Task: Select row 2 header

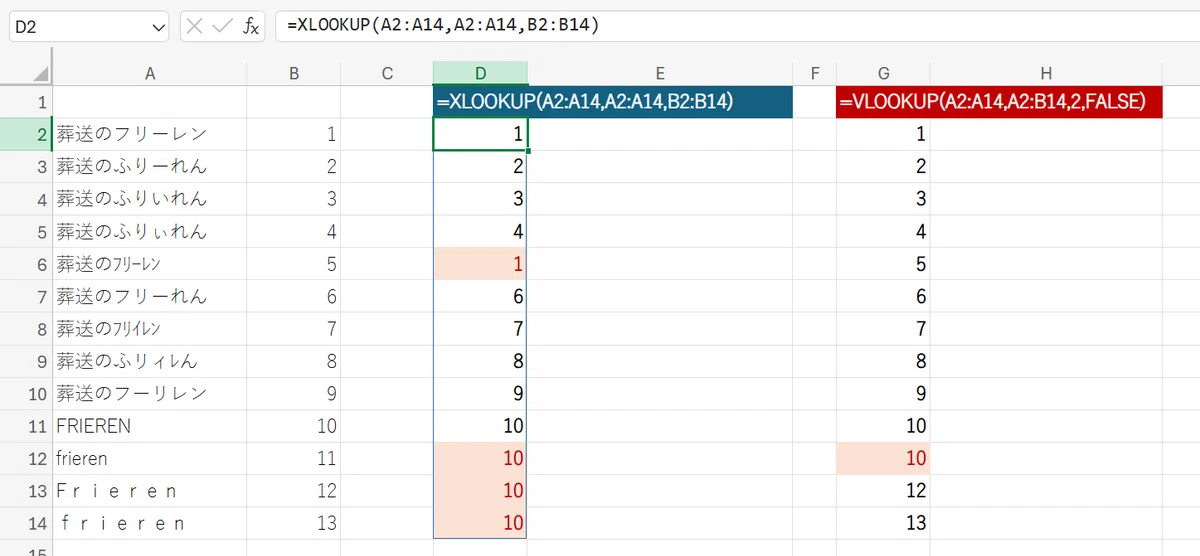Action: 26,134
